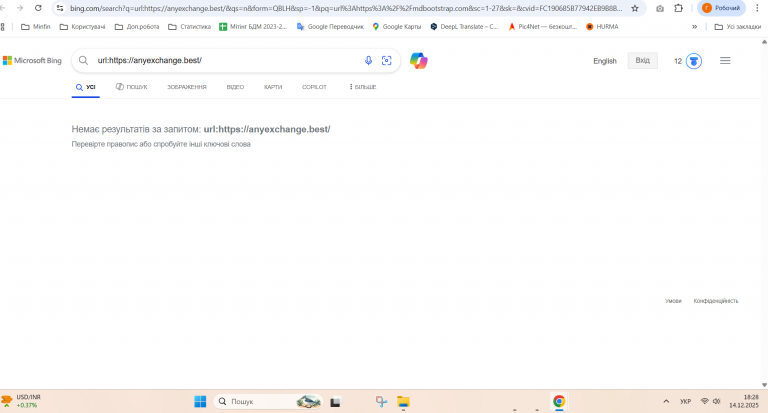Open the Chrome three-dot menu
This screenshot has width=768, height=413.
(x=757, y=8)
